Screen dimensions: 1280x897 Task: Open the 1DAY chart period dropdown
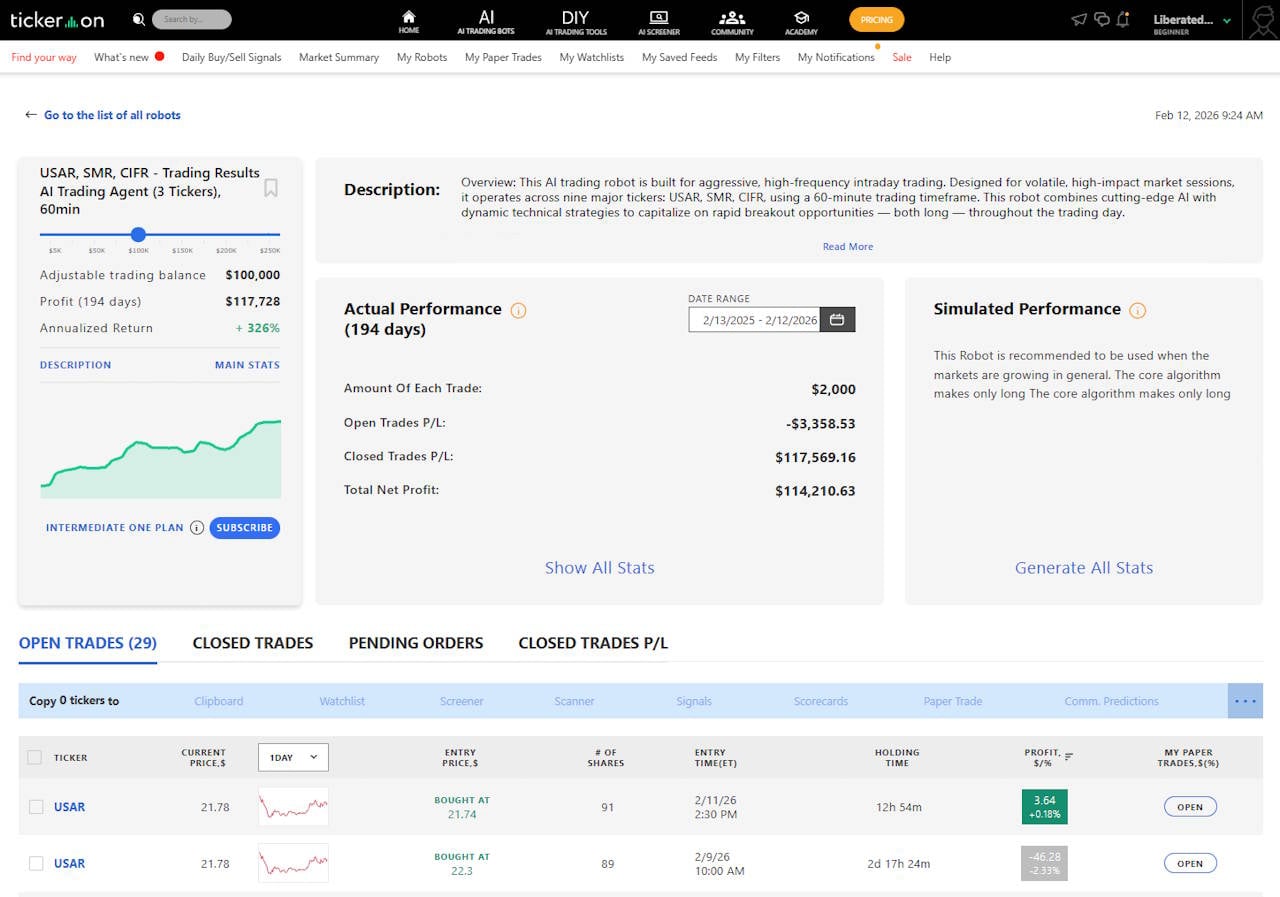coord(293,757)
